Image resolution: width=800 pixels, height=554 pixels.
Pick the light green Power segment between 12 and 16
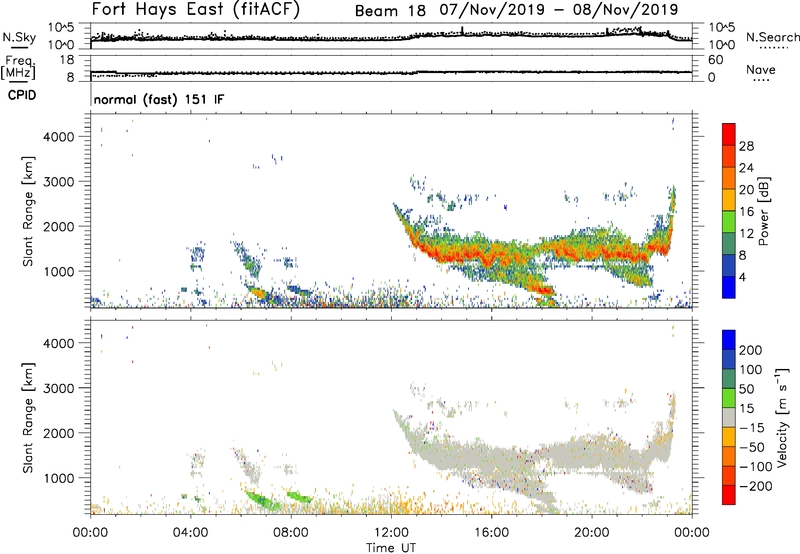coord(729,222)
